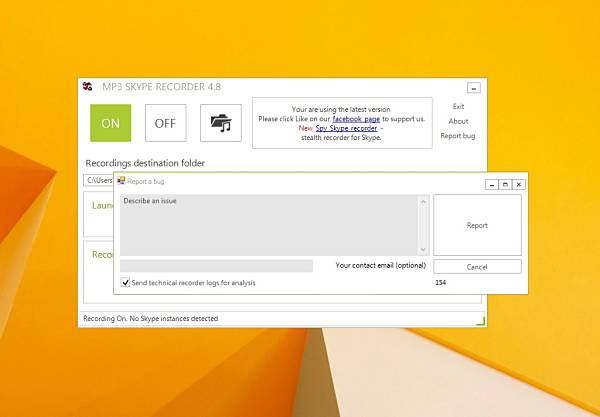Turn recording ON with green button
This screenshot has width=600, height=417.
[x=111, y=123]
